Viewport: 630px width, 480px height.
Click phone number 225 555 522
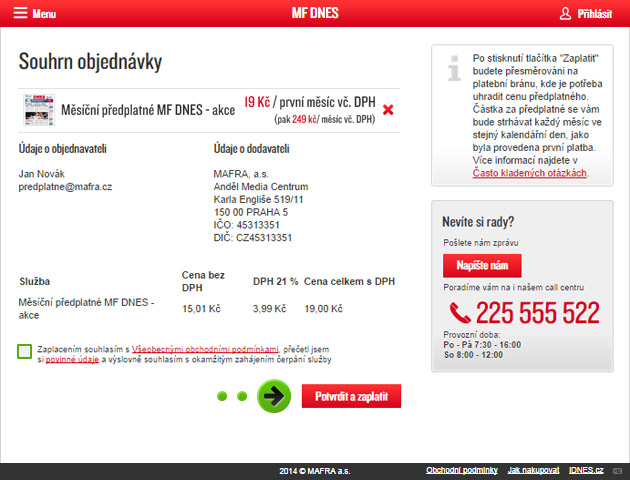538,313
